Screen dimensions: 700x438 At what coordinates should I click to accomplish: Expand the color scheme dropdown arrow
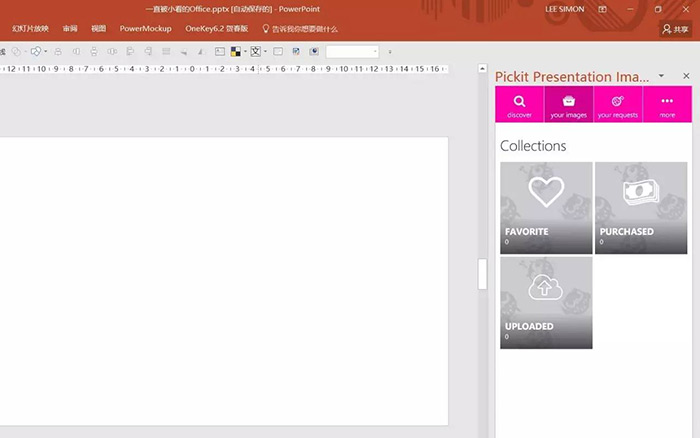tap(245, 52)
